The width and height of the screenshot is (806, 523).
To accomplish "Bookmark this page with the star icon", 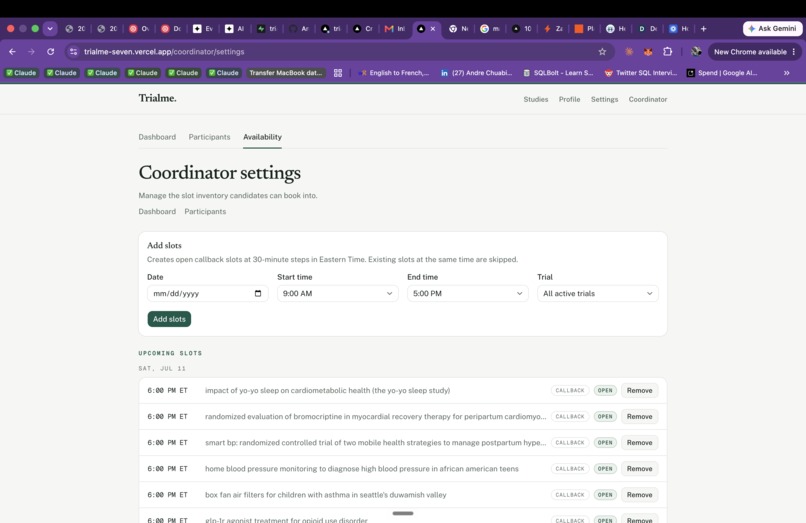I will [x=602, y=51].
